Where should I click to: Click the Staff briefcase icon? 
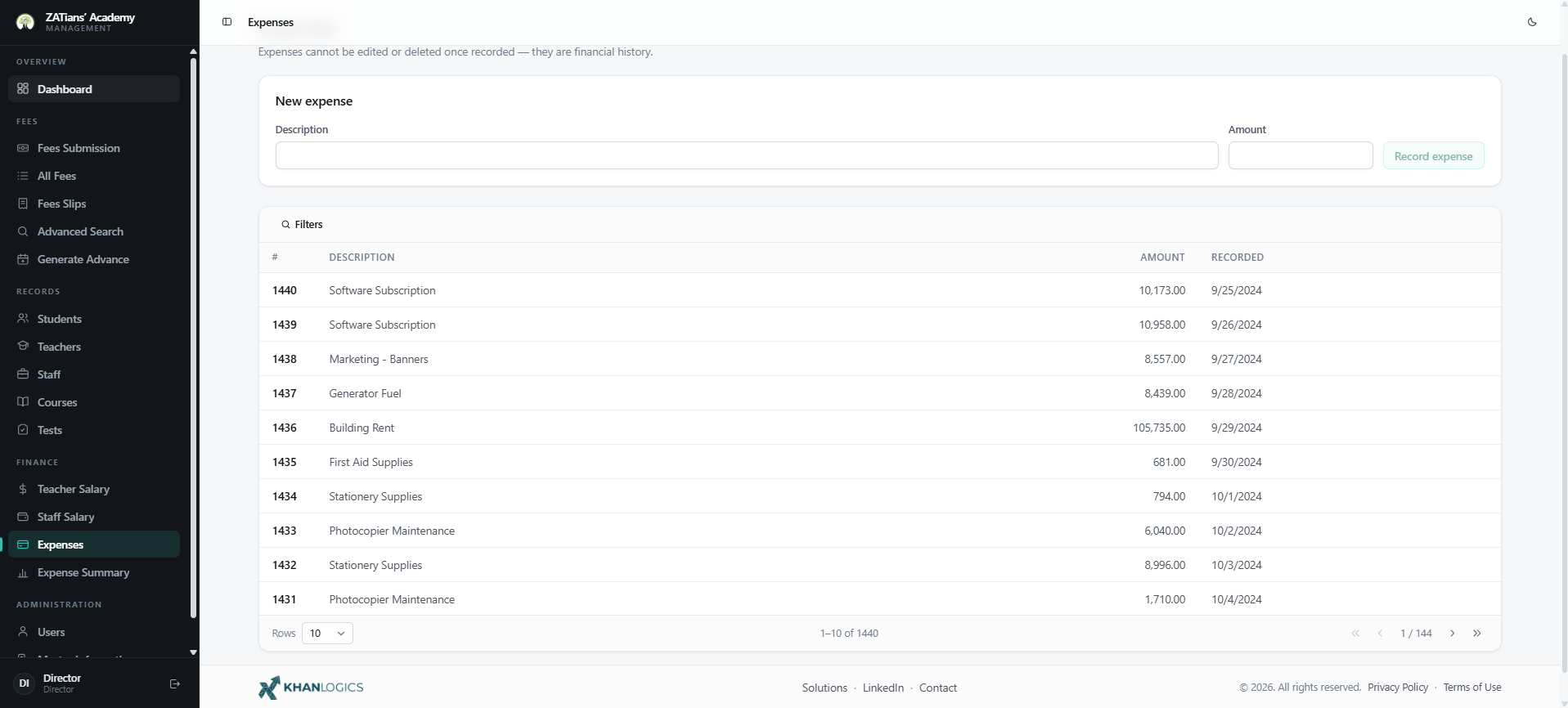click(23, 374)
